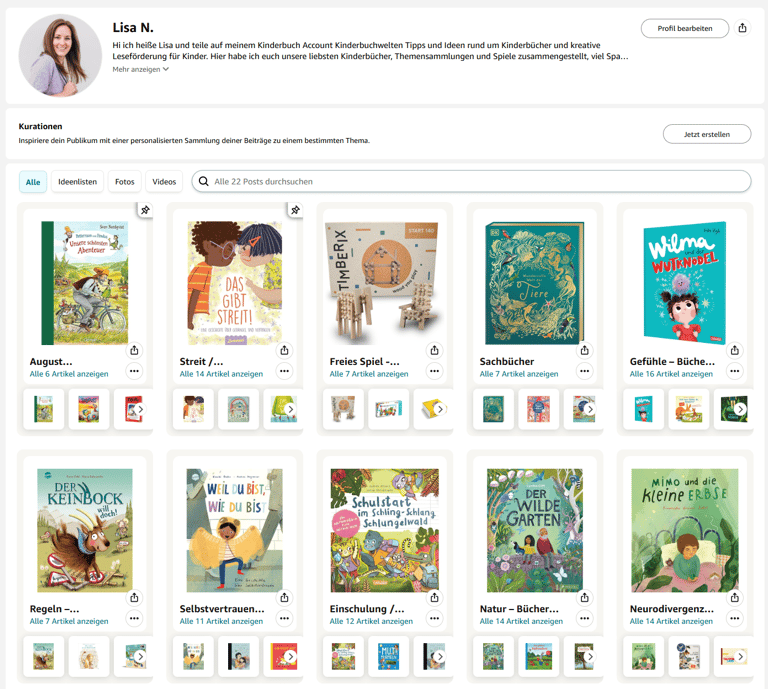Open Alle 12 Artikel anzeigen link

pos(371,621)
